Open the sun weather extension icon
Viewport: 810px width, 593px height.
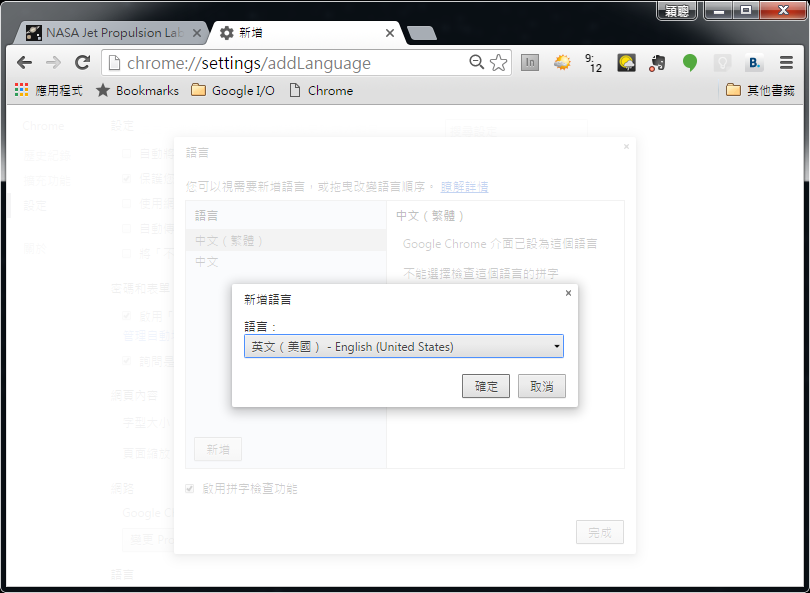pos(562,63)
